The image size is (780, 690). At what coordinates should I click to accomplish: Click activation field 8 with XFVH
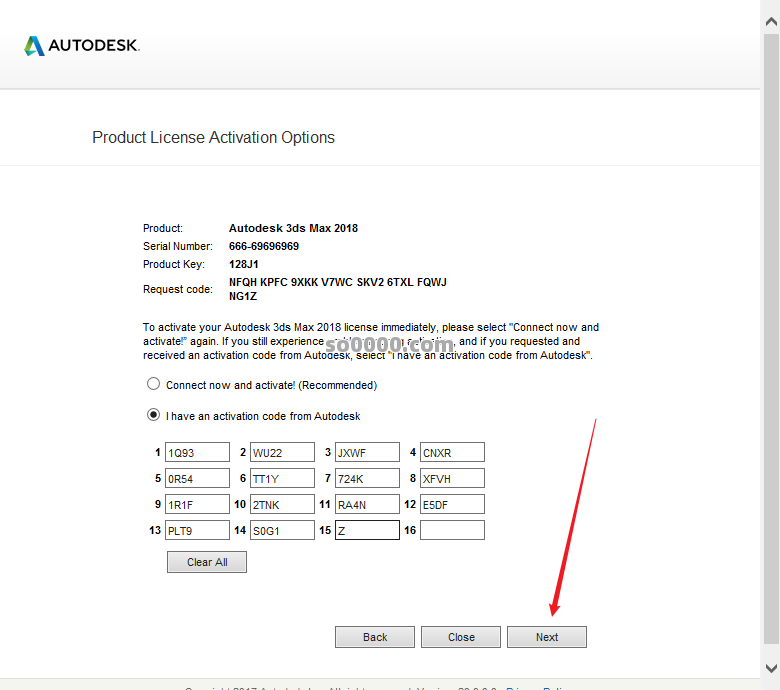[452, 479]
